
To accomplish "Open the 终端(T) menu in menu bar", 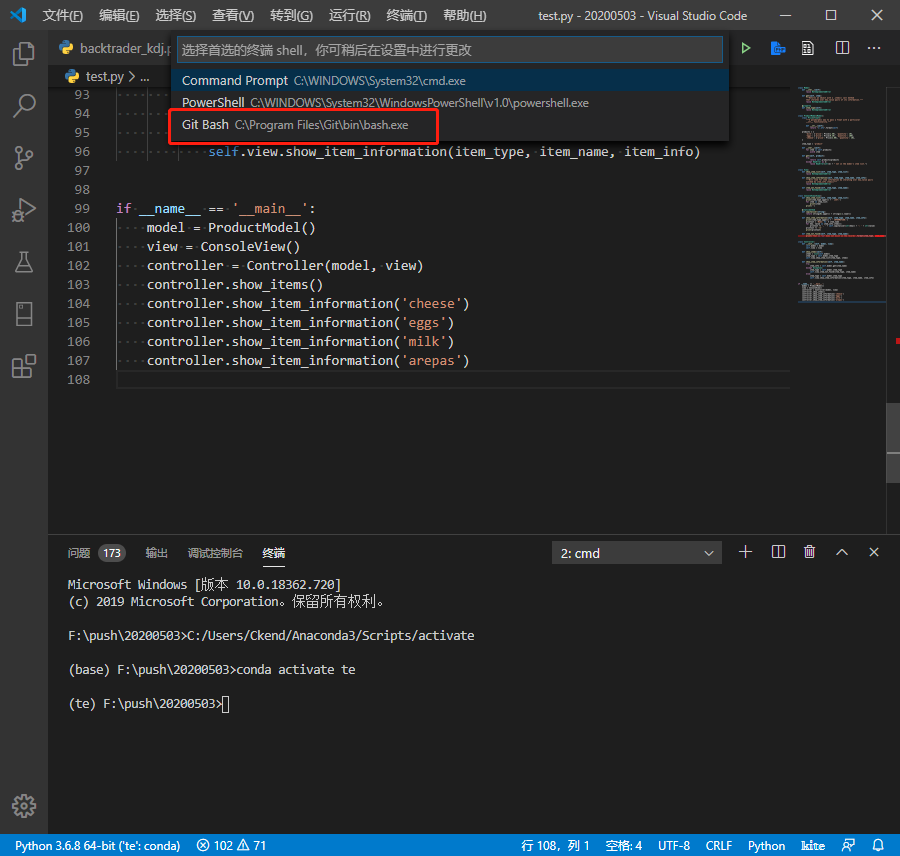I will point(406,16).
